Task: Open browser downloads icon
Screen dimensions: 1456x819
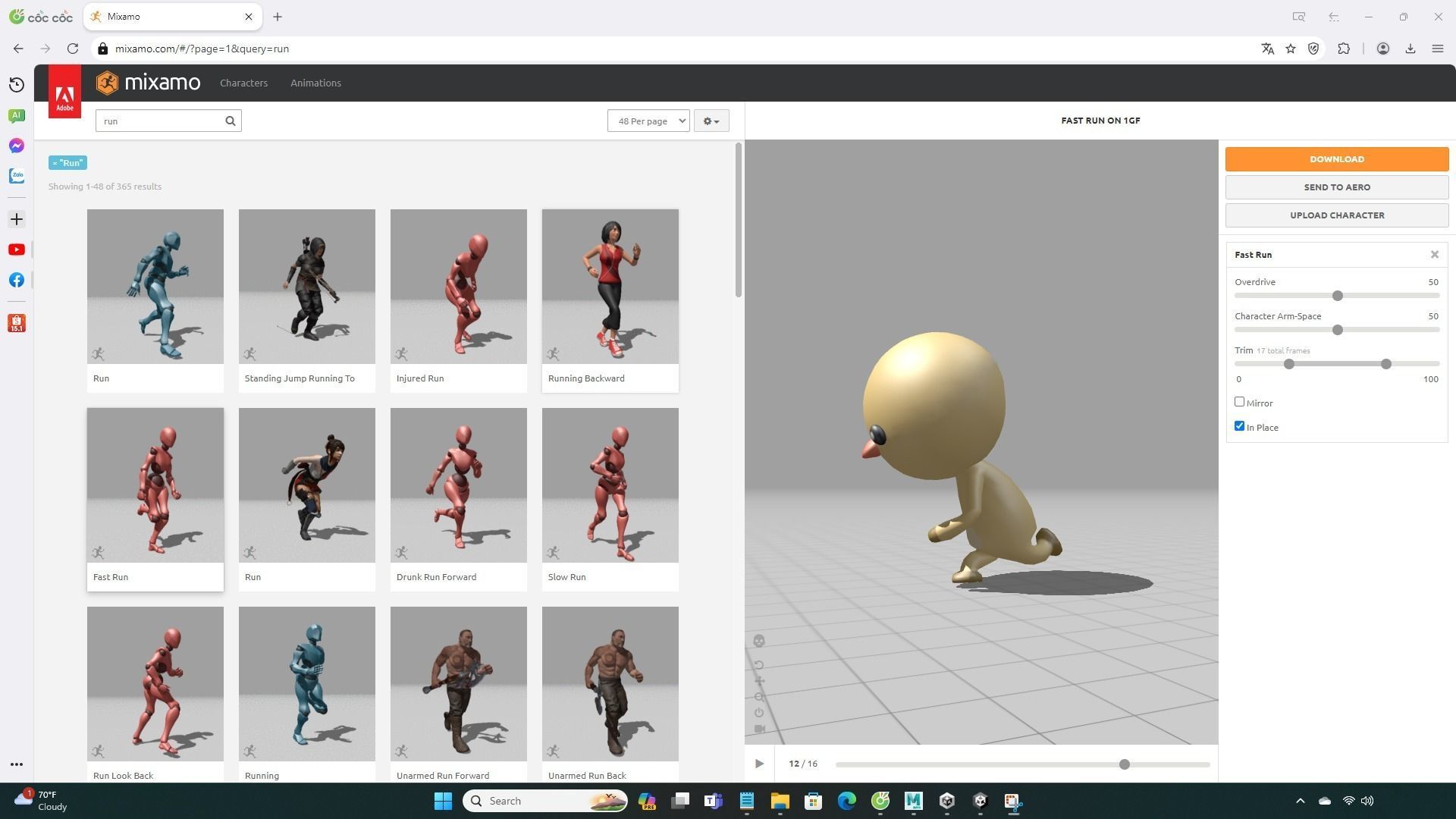Action: [1410, 49]
